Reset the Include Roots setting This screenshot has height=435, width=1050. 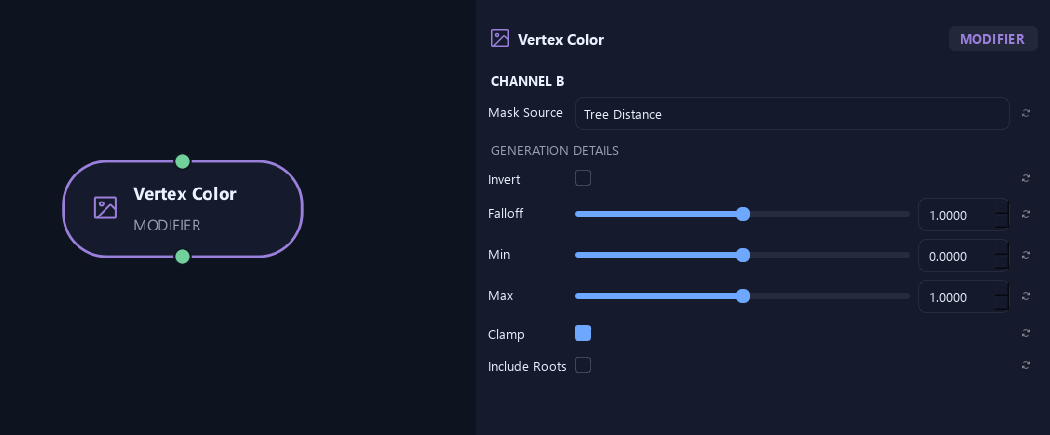tap(1025, 365)
